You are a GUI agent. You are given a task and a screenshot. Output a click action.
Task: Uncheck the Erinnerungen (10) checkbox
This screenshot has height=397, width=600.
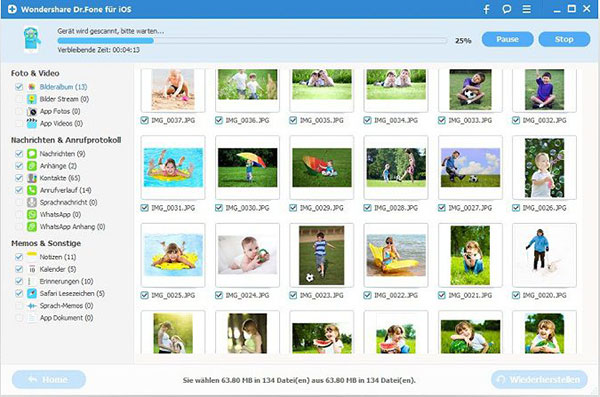[x=19, y=281]
